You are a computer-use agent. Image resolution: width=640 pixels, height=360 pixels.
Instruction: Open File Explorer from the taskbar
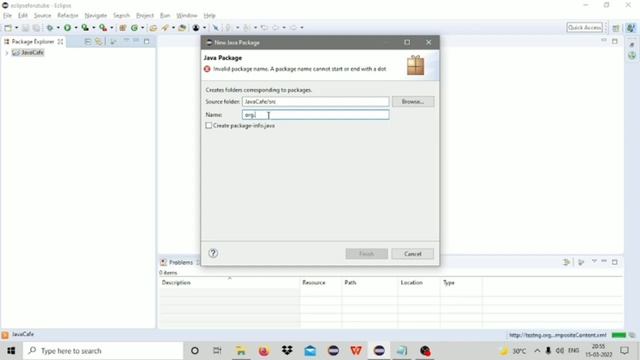pyautogui.click(x=241, y=351)
